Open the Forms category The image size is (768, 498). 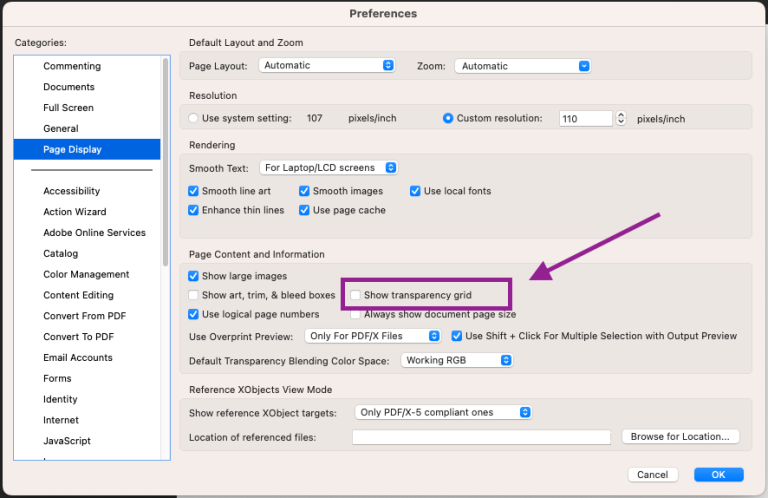coord(57,379)
